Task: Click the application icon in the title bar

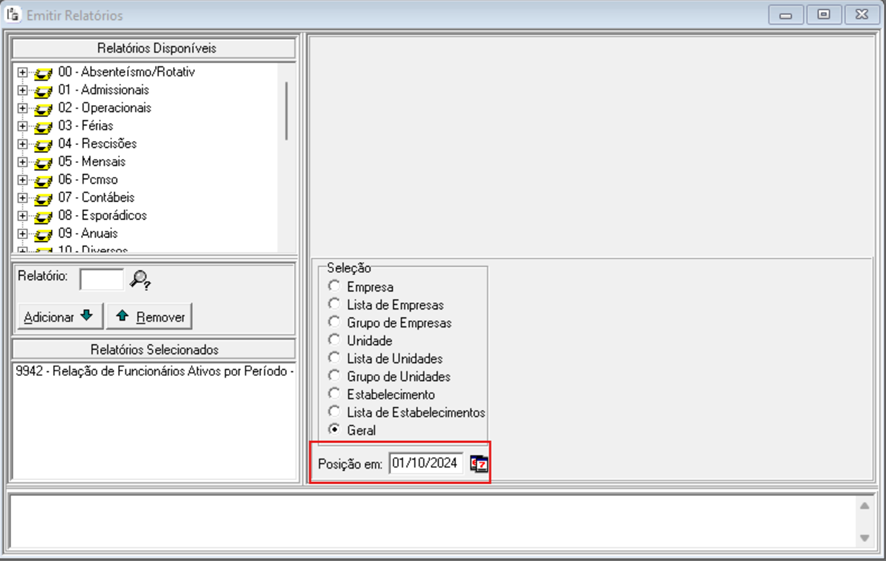Action: pyautogui.click(x=13, y=15)
